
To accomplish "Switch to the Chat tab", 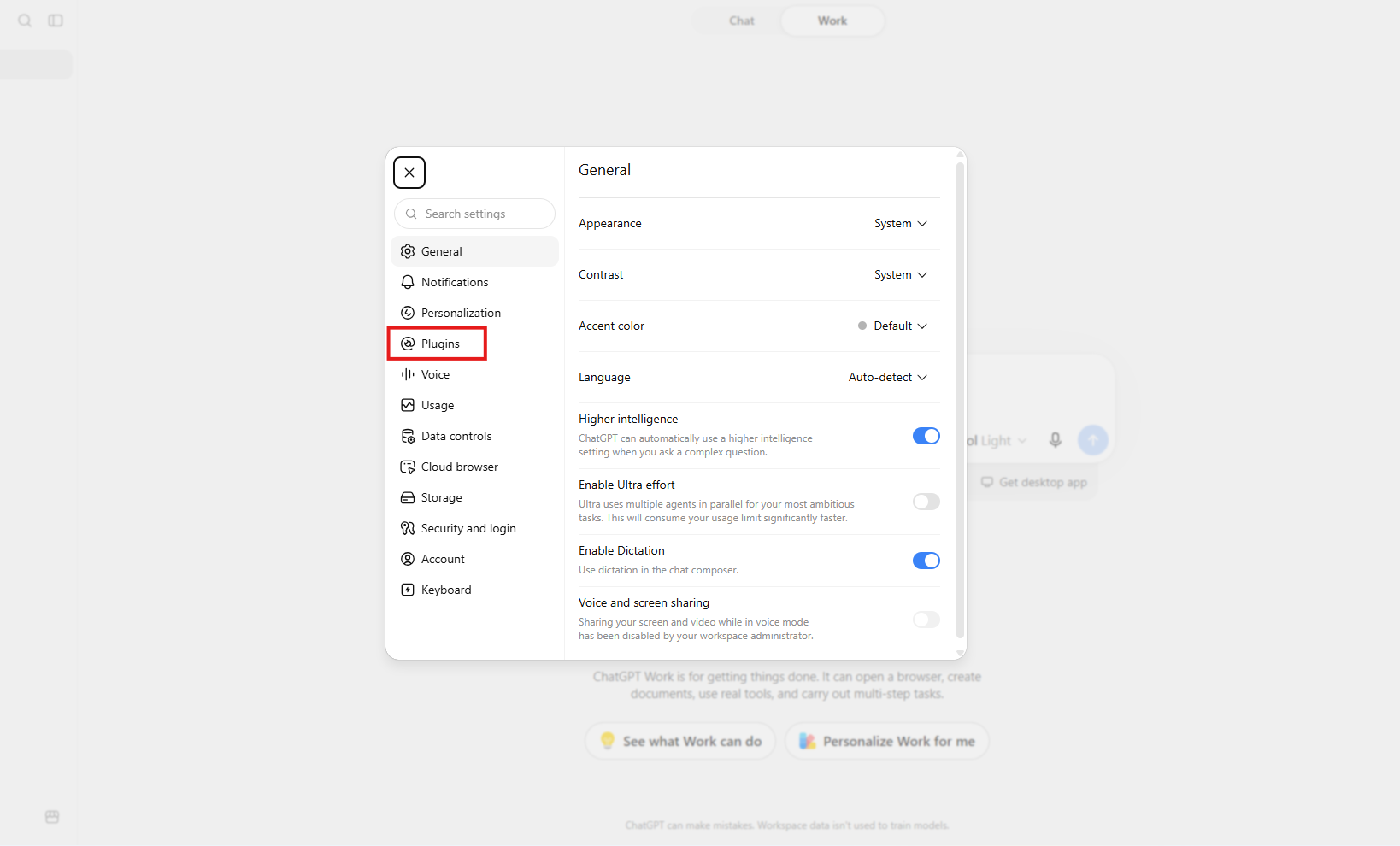I will click(x=741, y=21).
